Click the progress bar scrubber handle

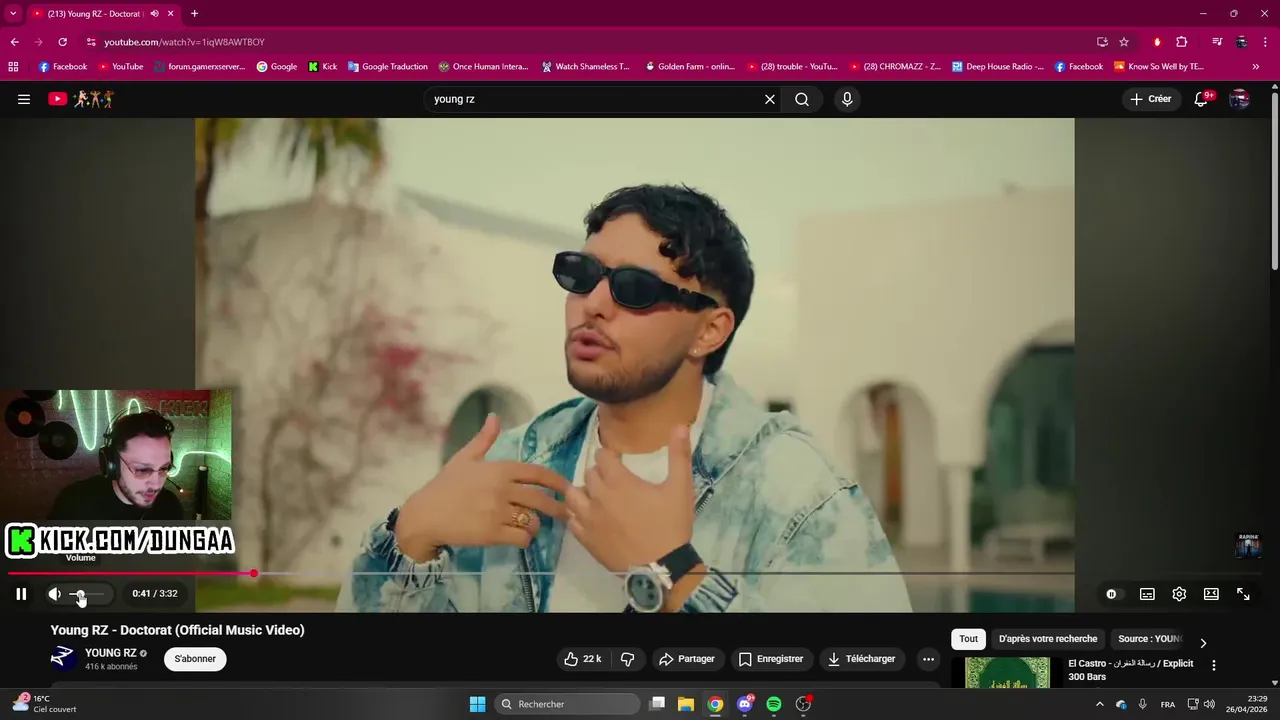(254, 573)
